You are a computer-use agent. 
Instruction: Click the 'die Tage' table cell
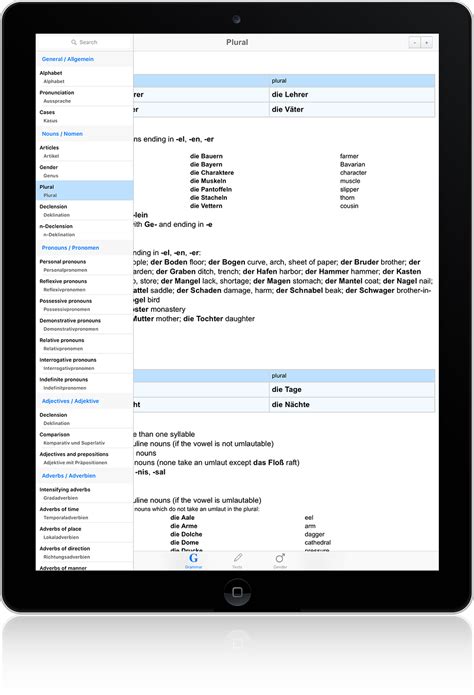pyautogui.click(x=352, y=390)
